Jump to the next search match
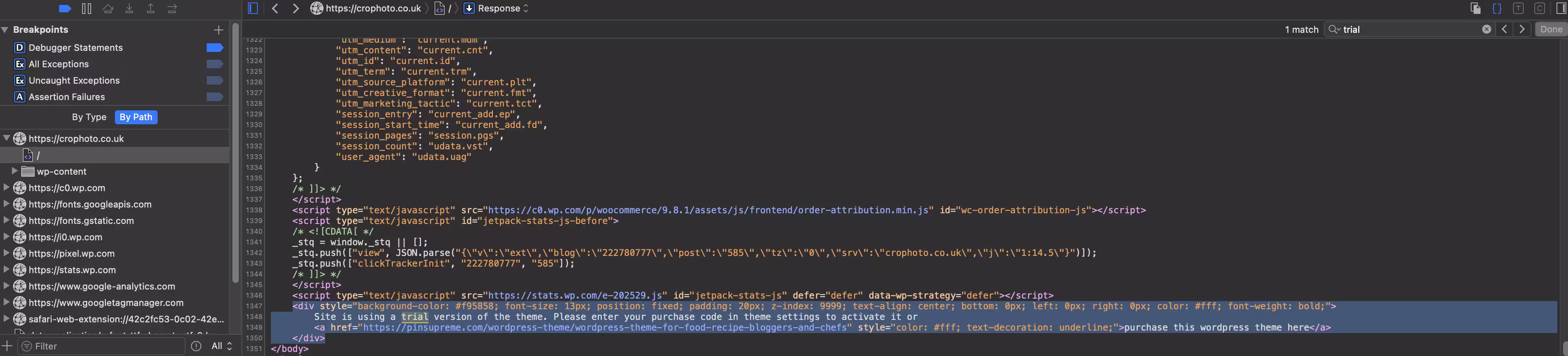The image size is (1568, 356). point(1522,29)
